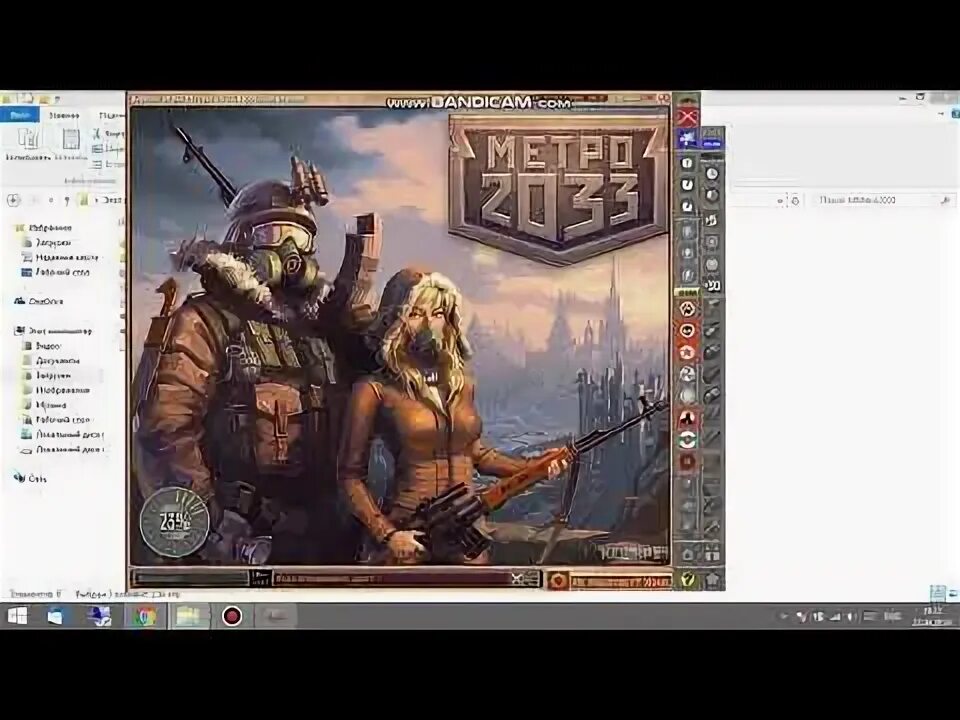Screen dimensions: 960x720
Task: Click the yellow question mark help icon
Action: (688, 579)
